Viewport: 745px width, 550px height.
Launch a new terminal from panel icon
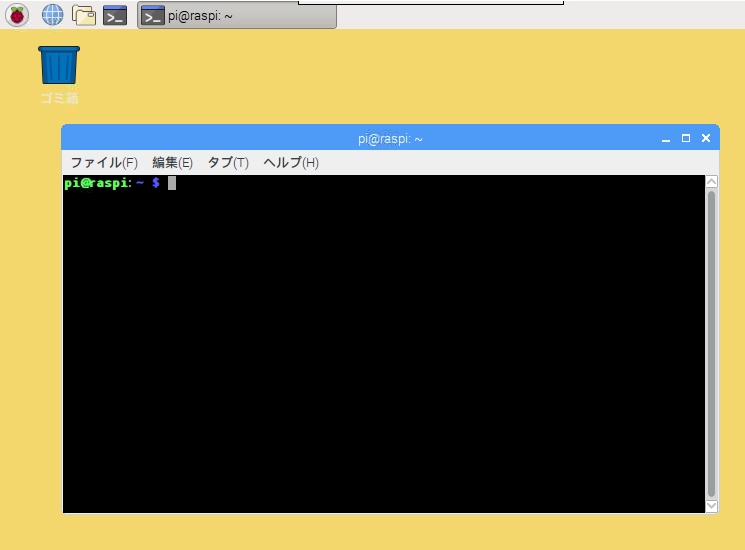[115, 15]
